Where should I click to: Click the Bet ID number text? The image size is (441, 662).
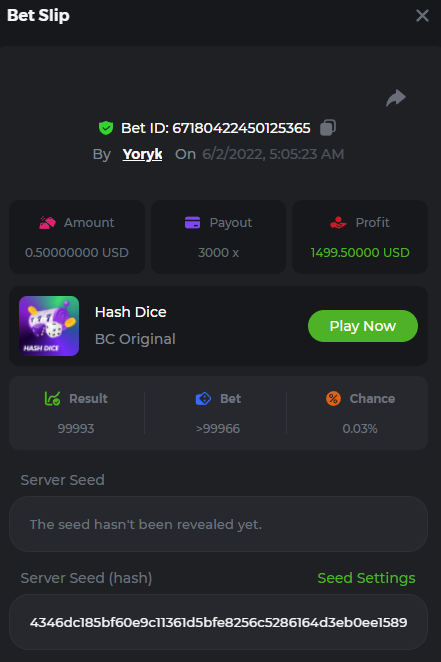pos(241,128)
